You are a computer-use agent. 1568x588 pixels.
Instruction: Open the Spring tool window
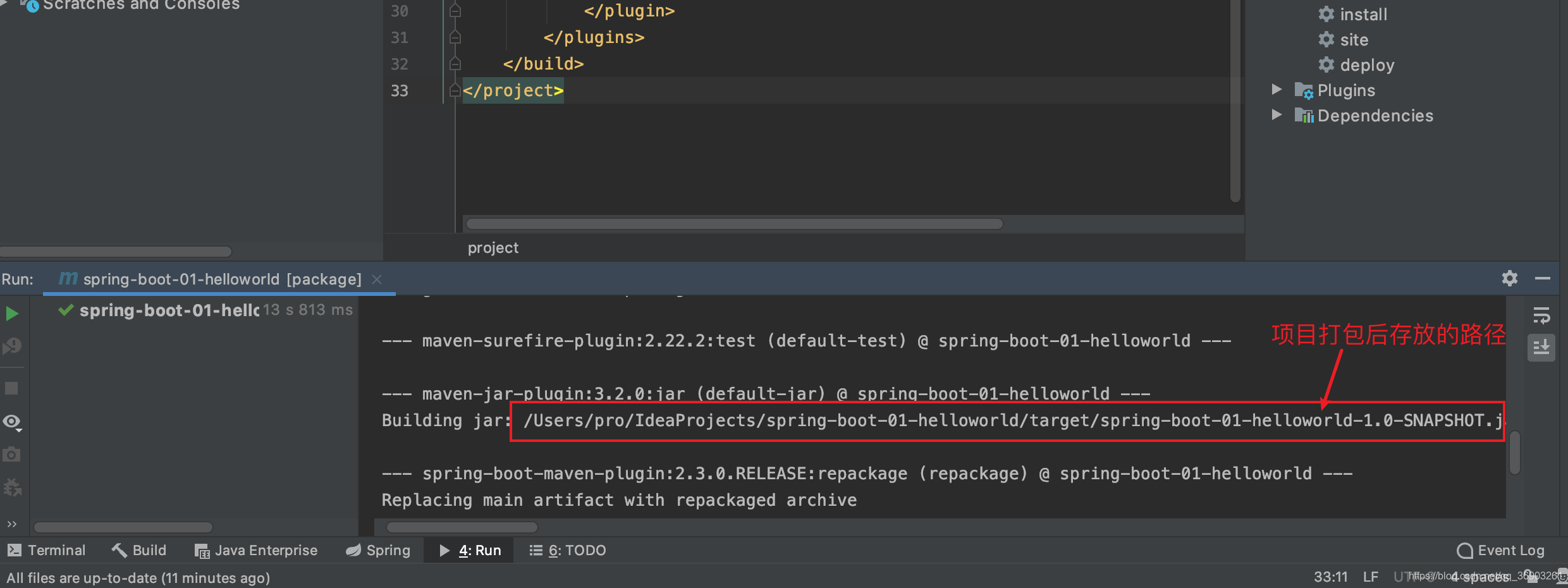point(378,550)
